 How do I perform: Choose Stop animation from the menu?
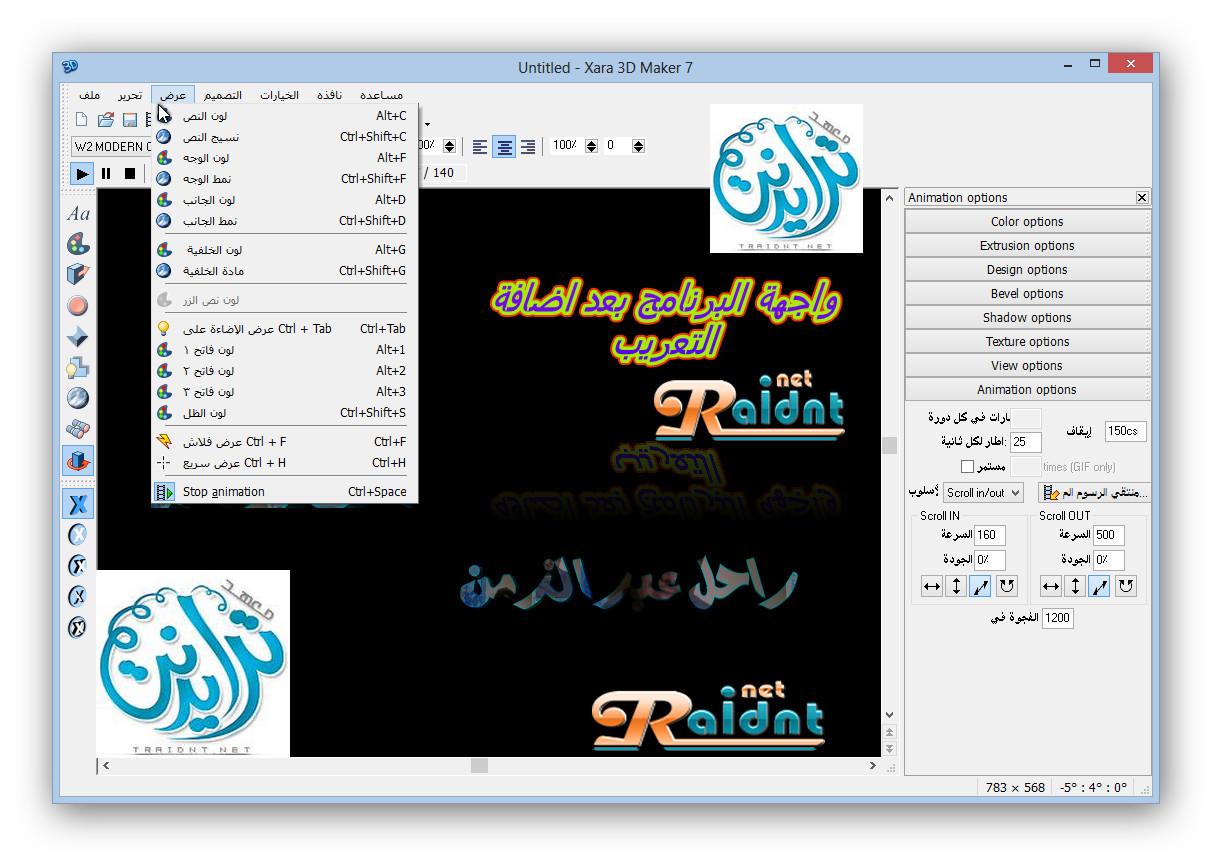pos(224,492)
